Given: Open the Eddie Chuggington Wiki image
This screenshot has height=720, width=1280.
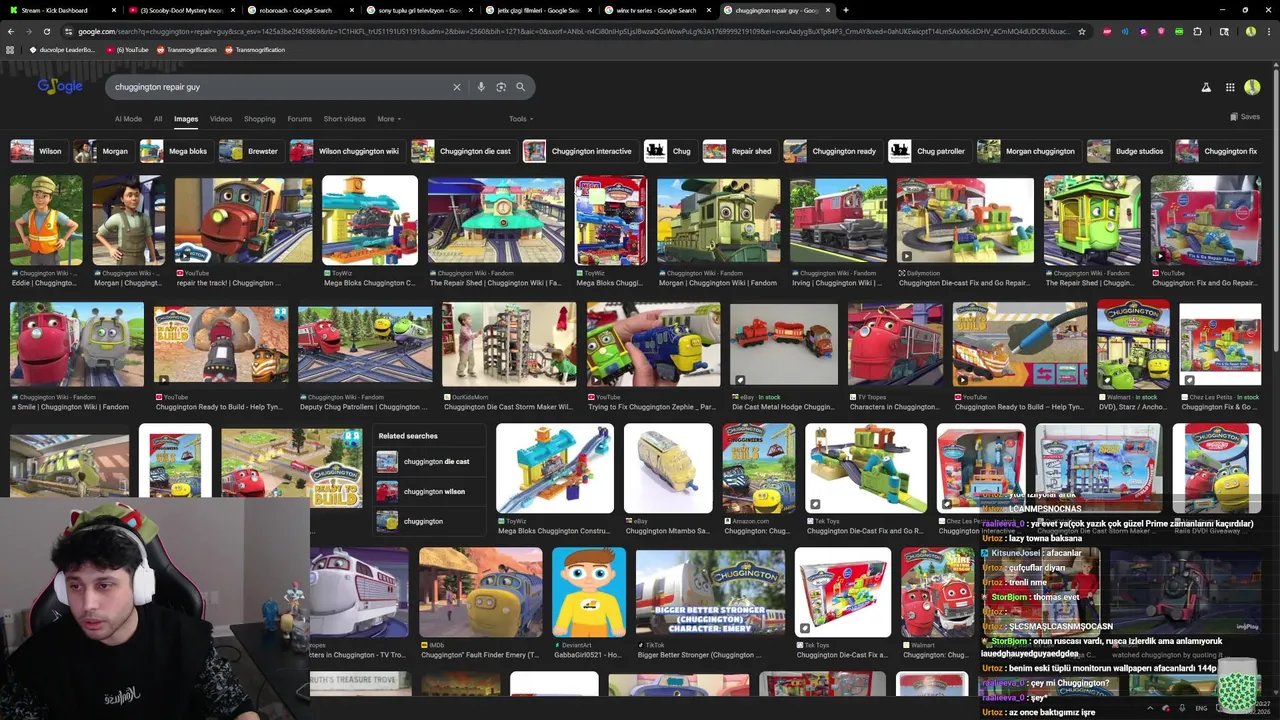Looking at the screenshot, I should [46, 220].
